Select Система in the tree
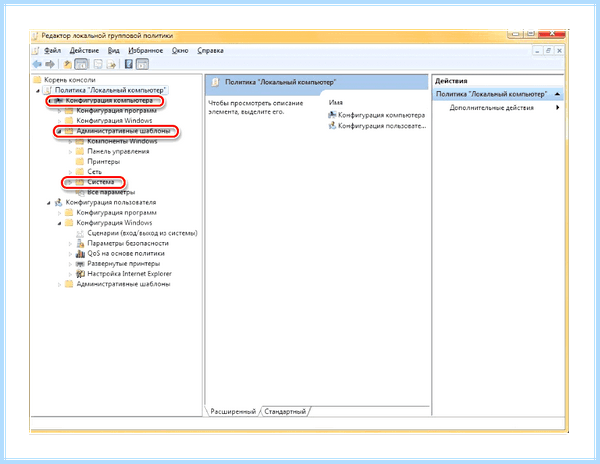The height and width of the screenshot is (464, 600). 101,182
